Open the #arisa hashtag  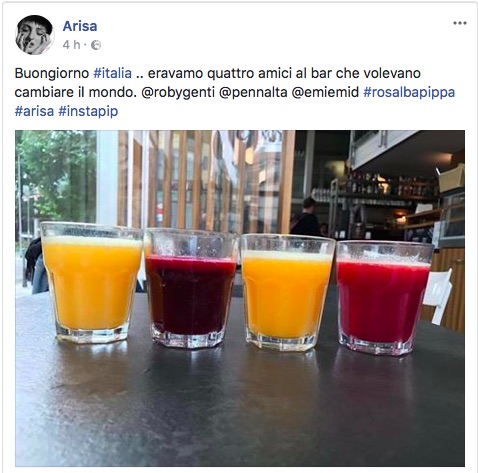(34, 111)
